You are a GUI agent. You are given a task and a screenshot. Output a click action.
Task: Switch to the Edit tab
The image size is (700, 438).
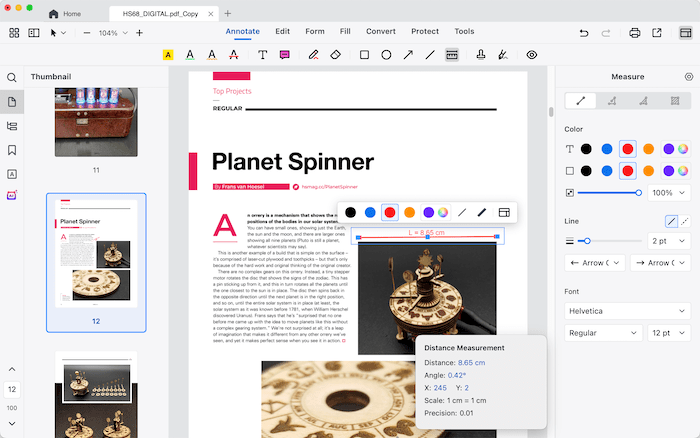click(283, 31)
